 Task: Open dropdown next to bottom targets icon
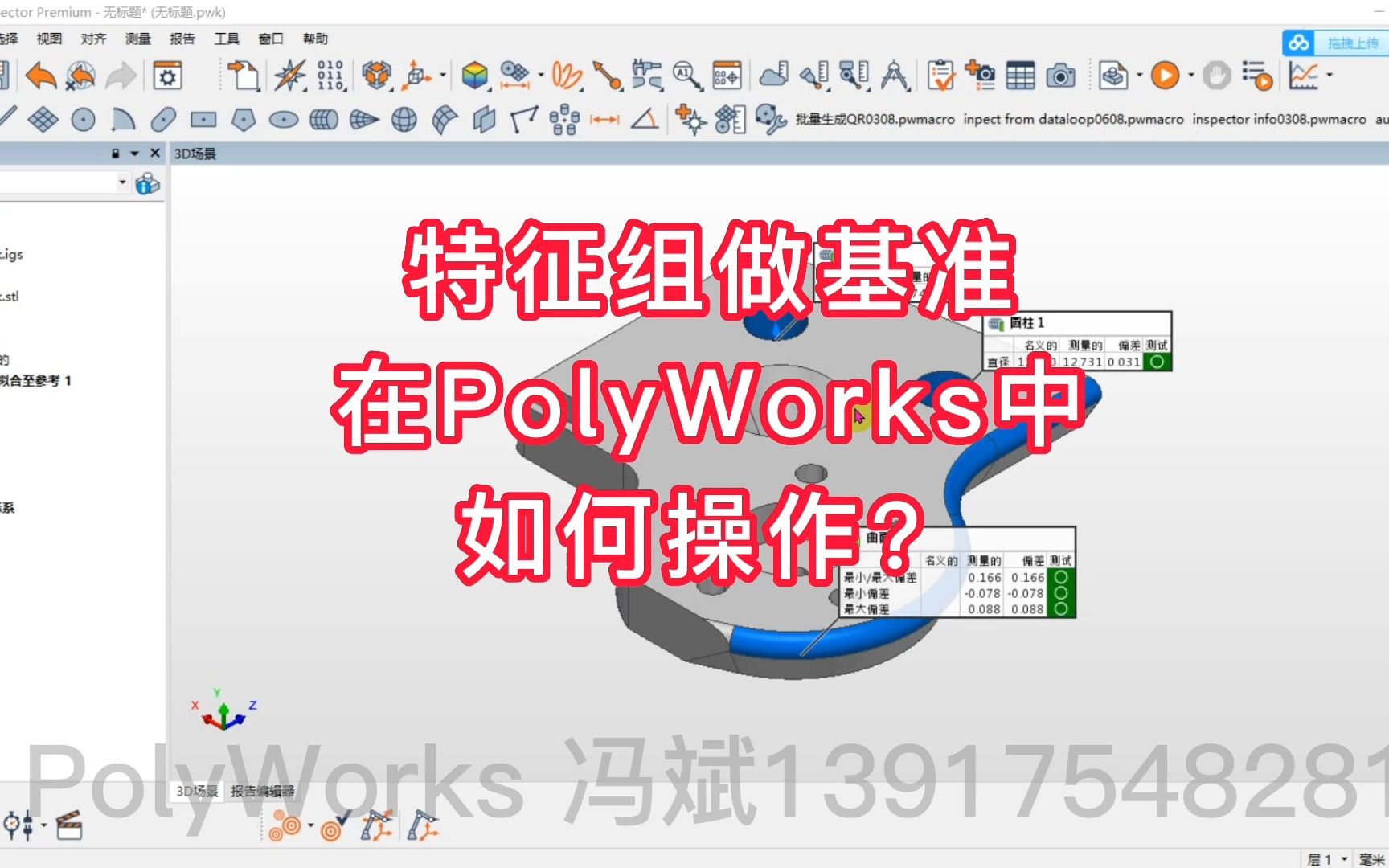coord(311,825)
